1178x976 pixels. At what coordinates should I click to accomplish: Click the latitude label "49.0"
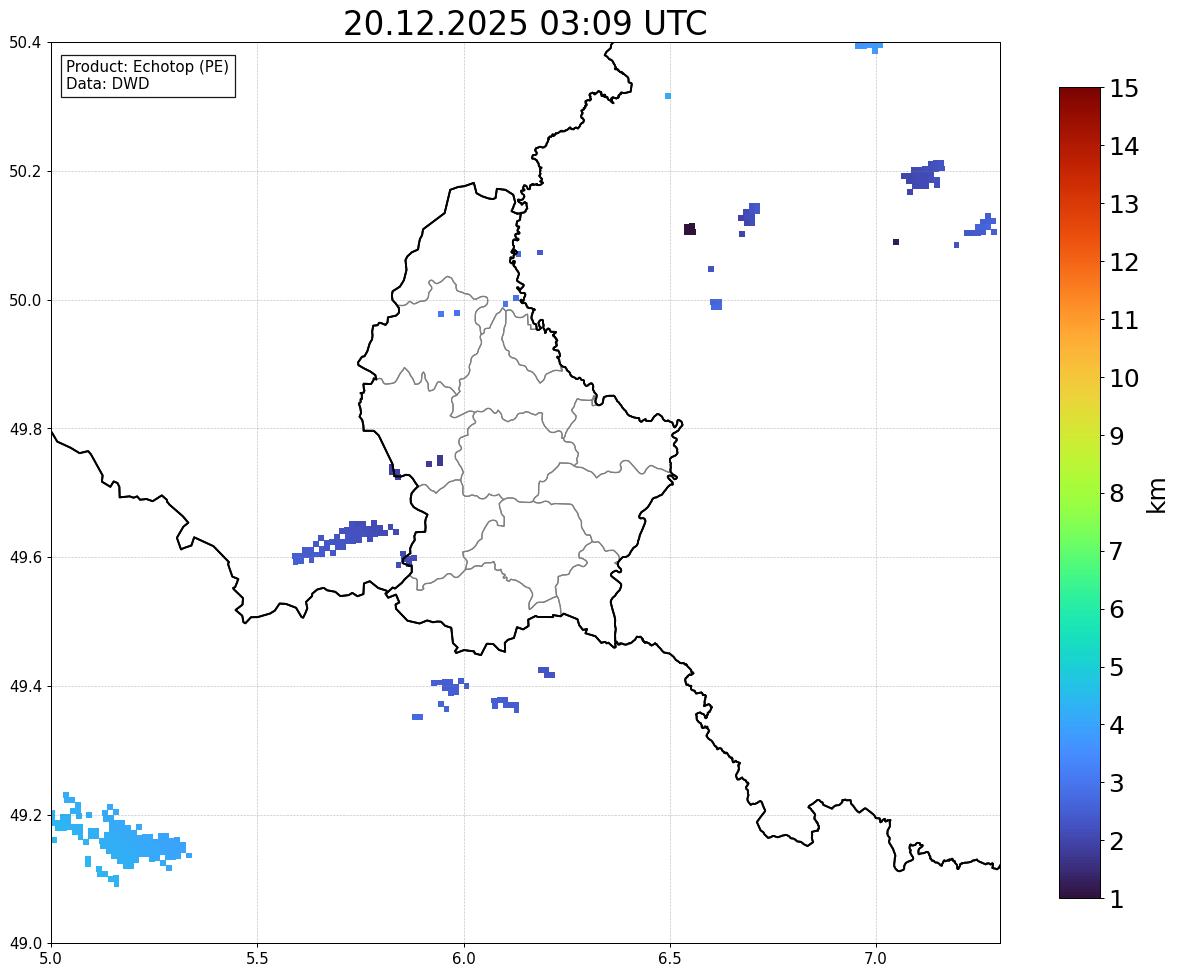(x=25, y=944)
